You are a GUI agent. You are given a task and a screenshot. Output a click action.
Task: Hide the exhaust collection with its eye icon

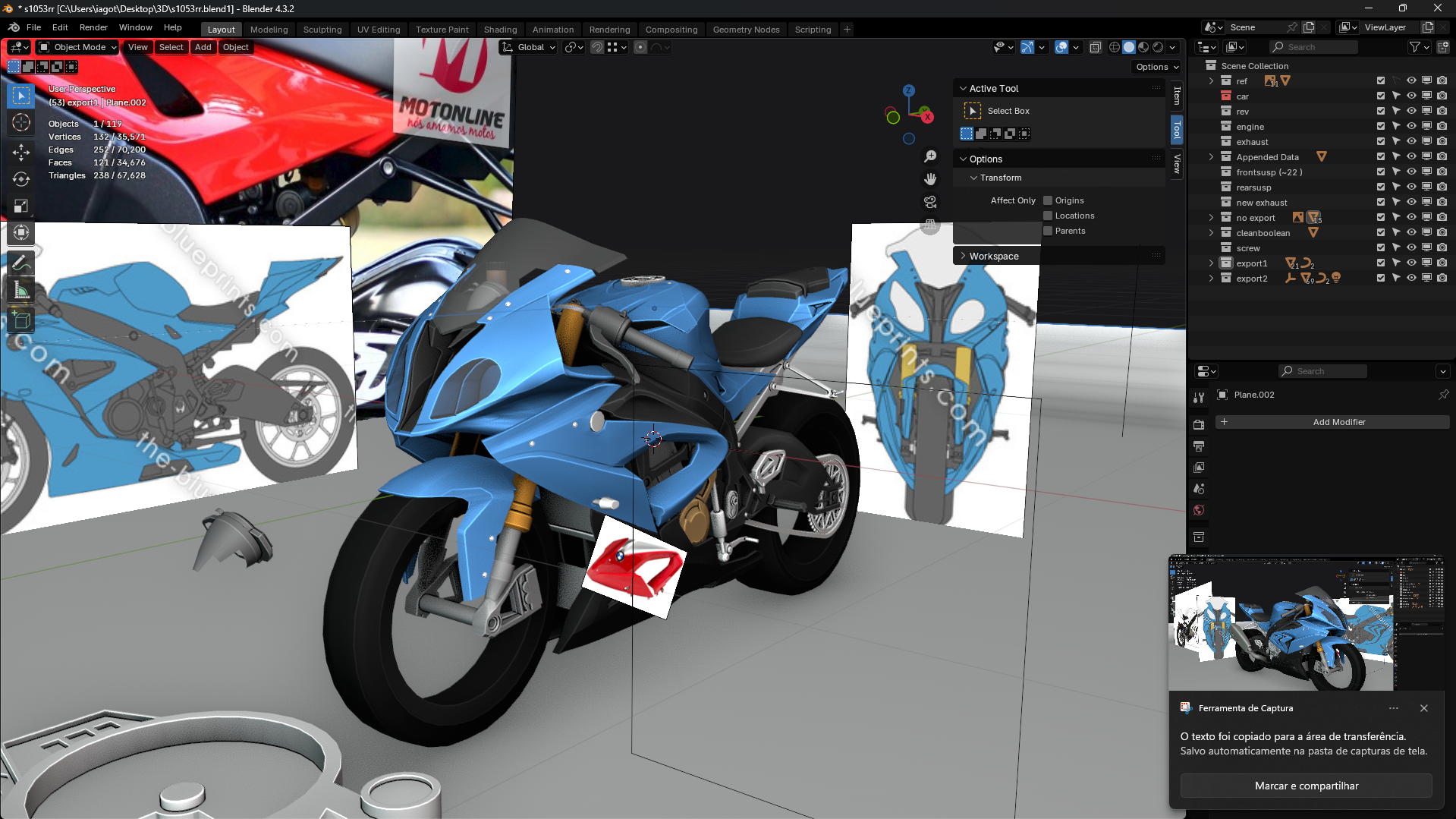pyautogui.click(x=1411, y=141)
